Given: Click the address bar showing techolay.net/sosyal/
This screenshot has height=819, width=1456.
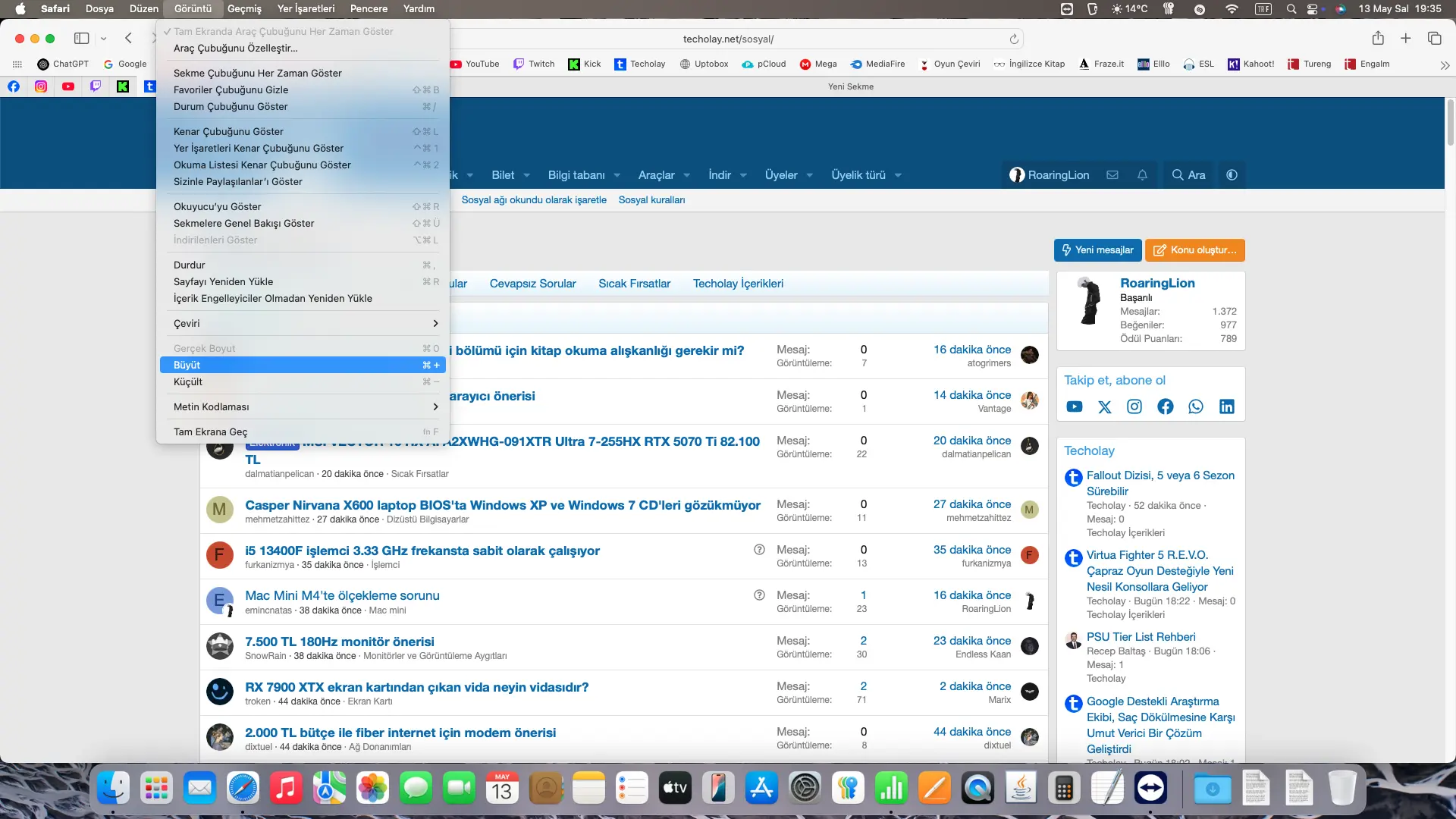Looking at the screenshot, I should point(728,39).
